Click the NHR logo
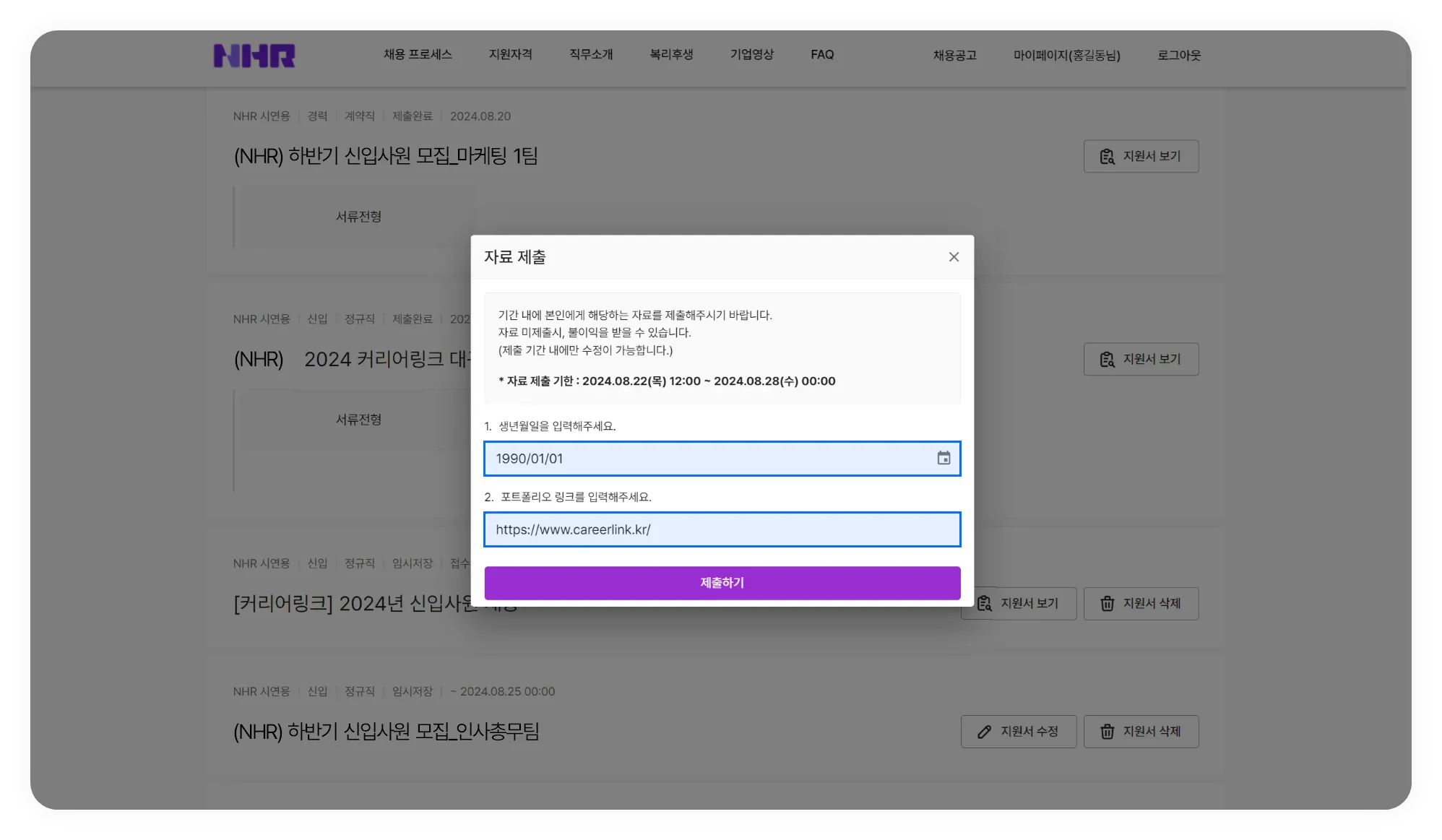Image resolution: width=1442 pixels, height=840 pixels. point(254,56)
